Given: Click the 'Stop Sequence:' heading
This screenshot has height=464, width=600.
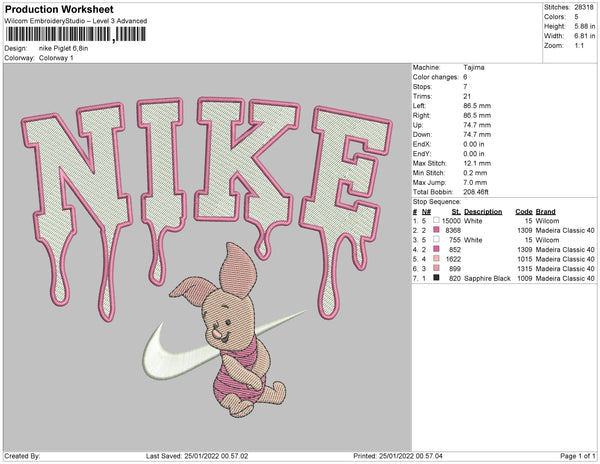Looking at the screenshot, I should pyautogui.click(x=437, y=202).
